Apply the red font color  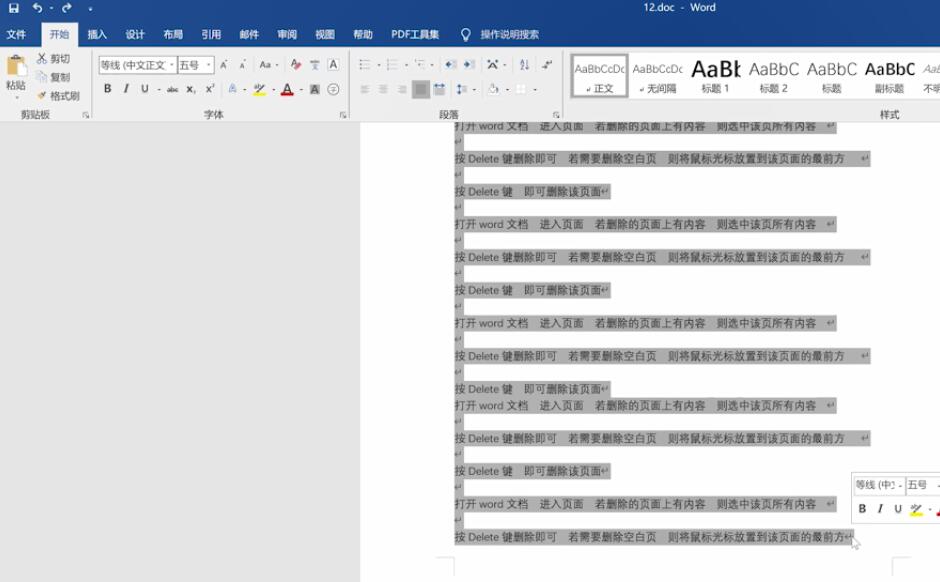[287, 89]
